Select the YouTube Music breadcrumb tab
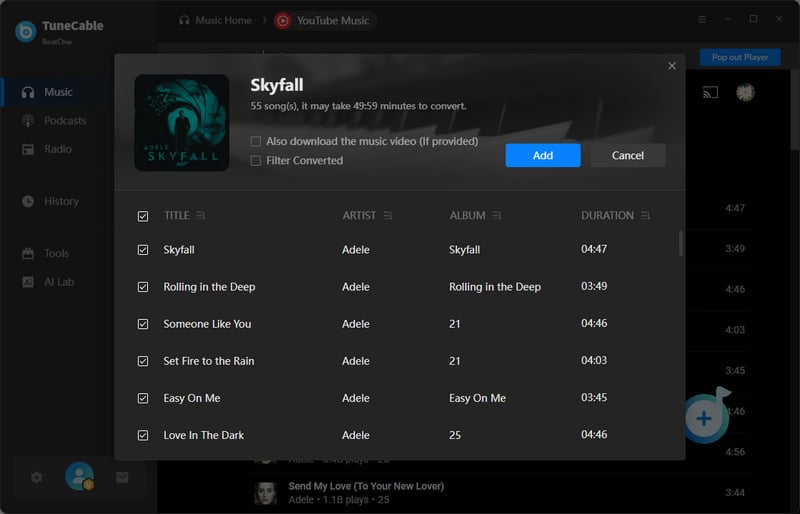This screenshot has width=800, height=514. [x=326, y=21]
